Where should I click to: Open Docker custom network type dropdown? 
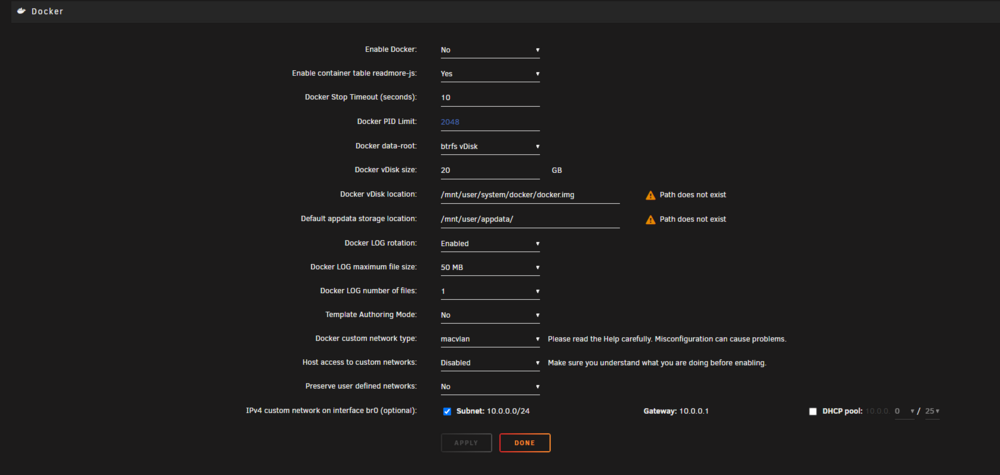(490, 339)
